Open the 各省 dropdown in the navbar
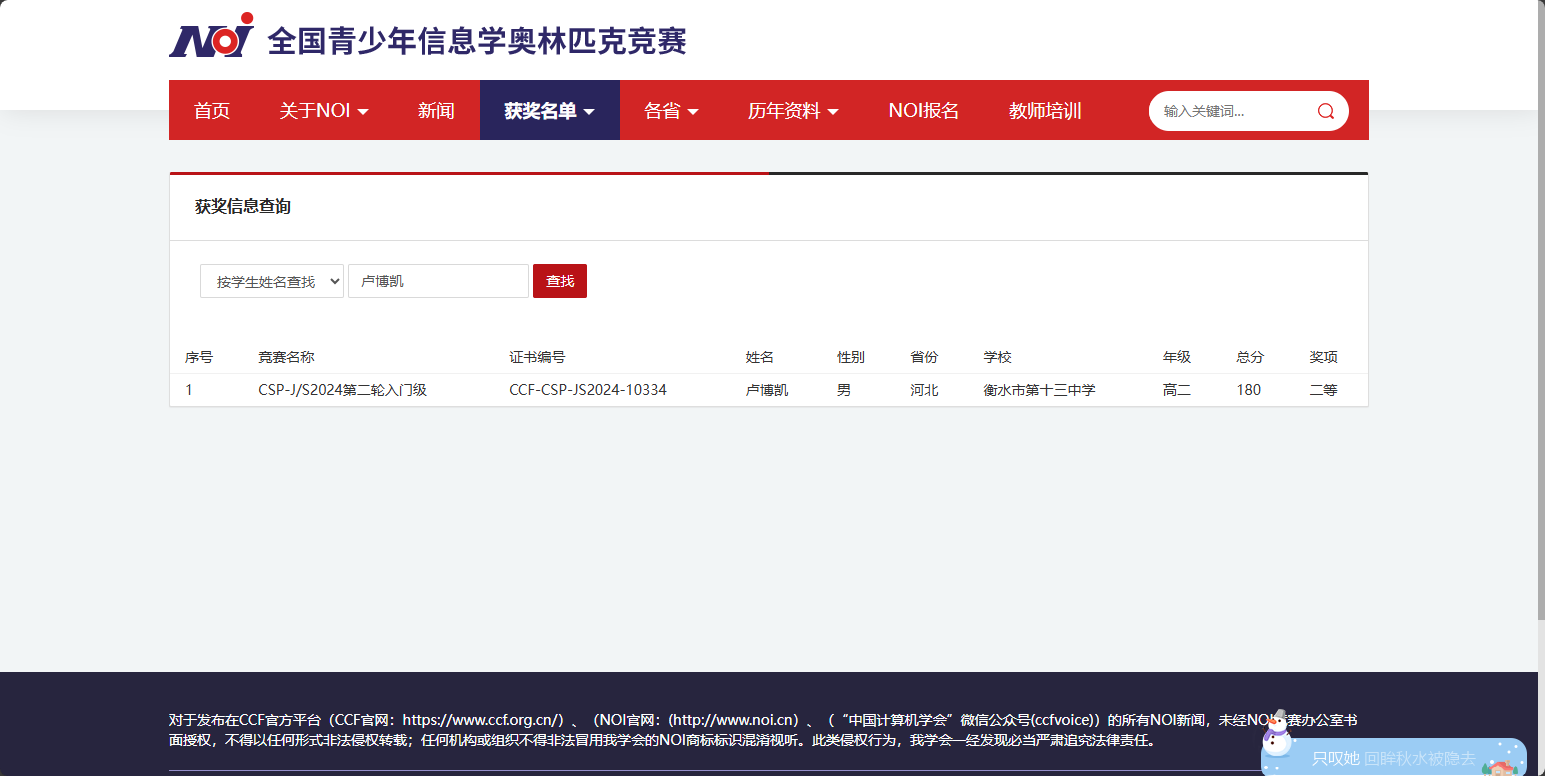Viewport: 1545px width, 776px height. pyautogui.click(x=670, y=111)
